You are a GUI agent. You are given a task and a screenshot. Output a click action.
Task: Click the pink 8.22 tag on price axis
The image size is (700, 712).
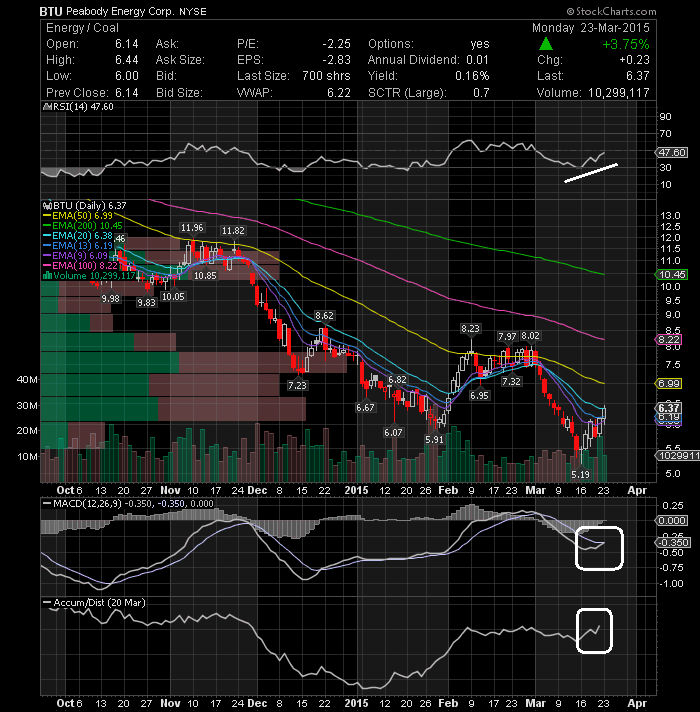coord(669,340)
